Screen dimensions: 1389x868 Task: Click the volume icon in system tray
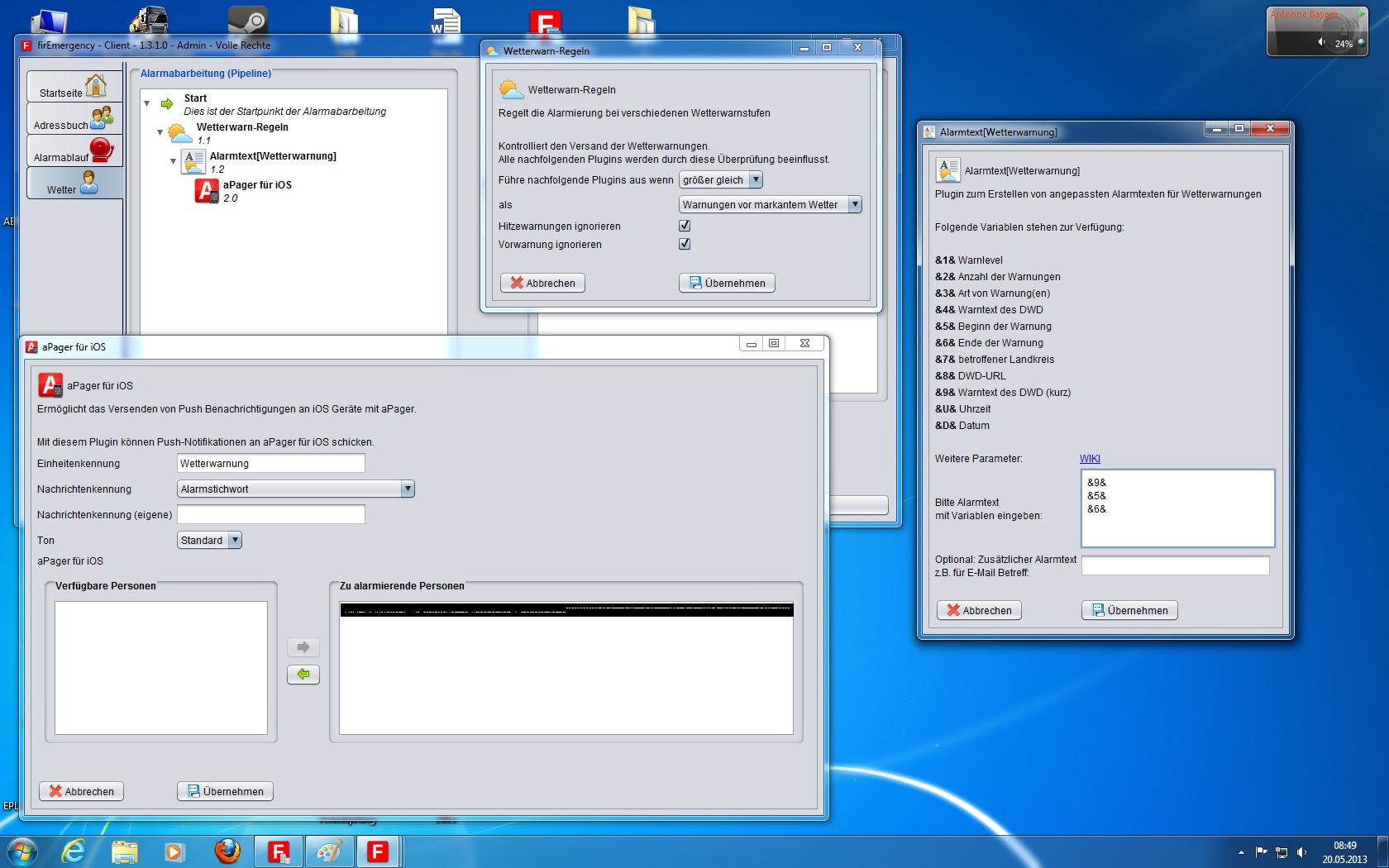[1302, 852]
